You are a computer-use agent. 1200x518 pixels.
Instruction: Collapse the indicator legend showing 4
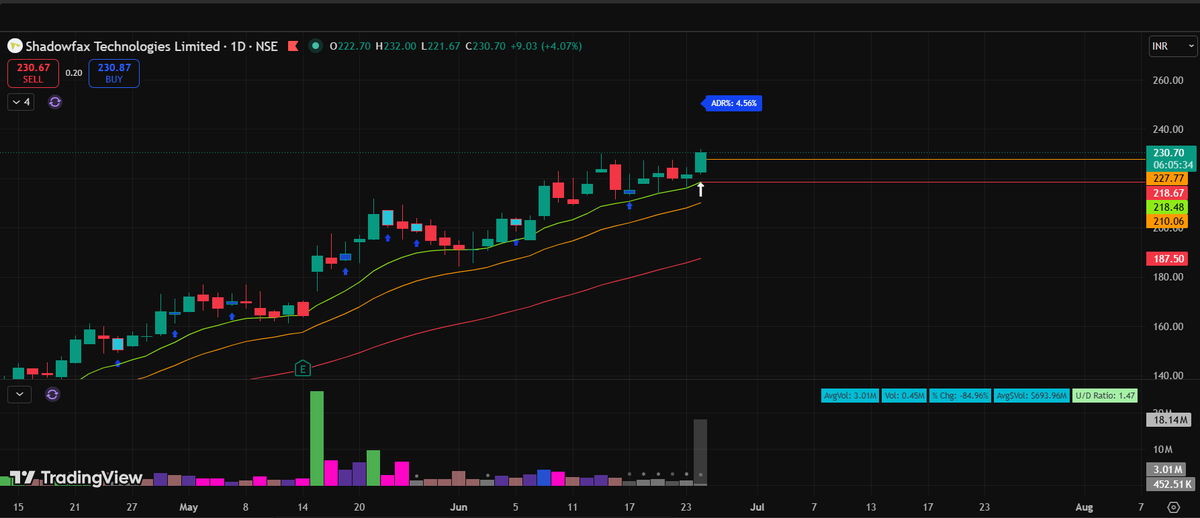coord(20,102)
